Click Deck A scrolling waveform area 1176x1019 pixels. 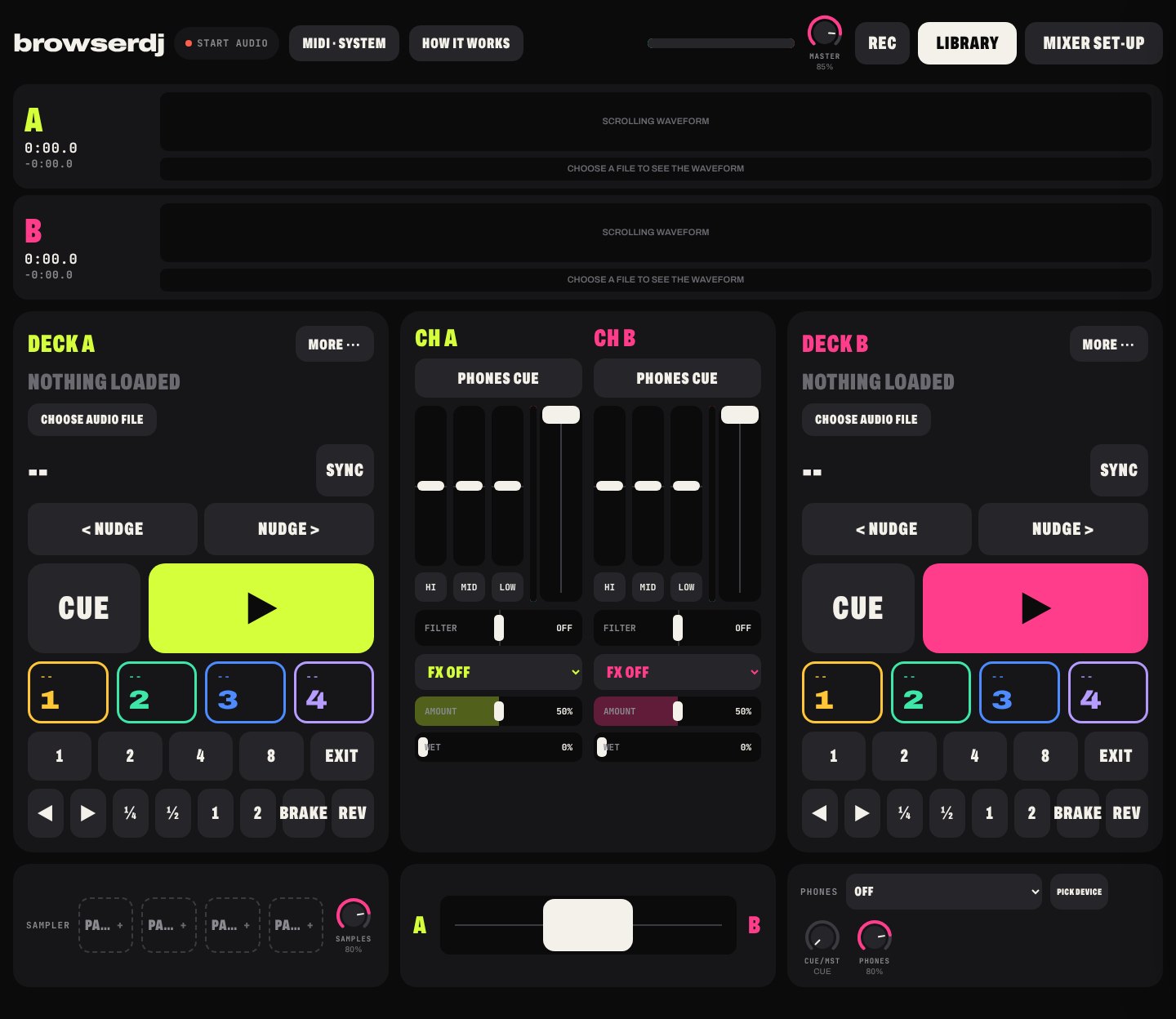pos(656,122)
